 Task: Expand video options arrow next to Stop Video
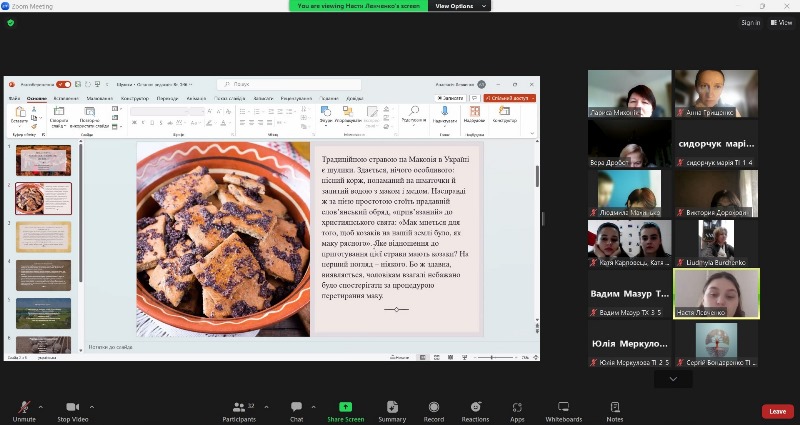tap(93, 407)
